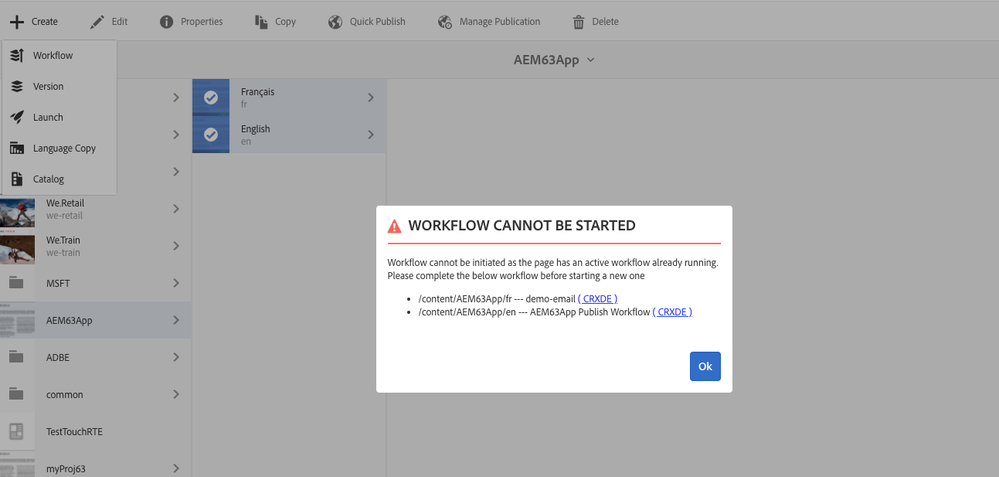Click the Edit pencil icon
Viewport: 999px width, 477px height.
97,21
